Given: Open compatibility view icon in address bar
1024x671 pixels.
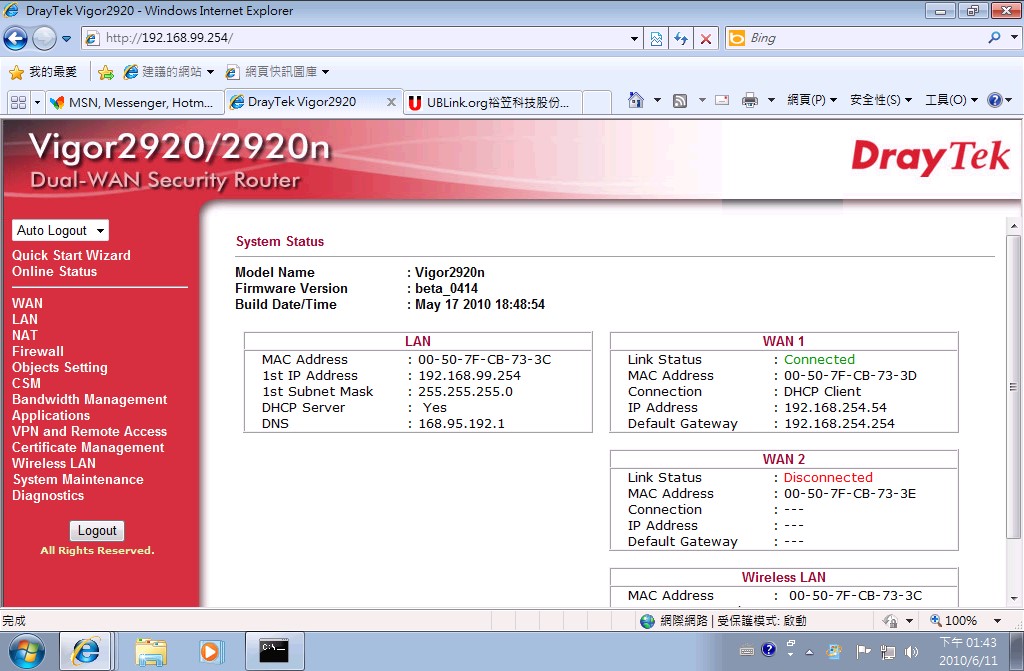Looking at the screenshot, I should (656, 39).
